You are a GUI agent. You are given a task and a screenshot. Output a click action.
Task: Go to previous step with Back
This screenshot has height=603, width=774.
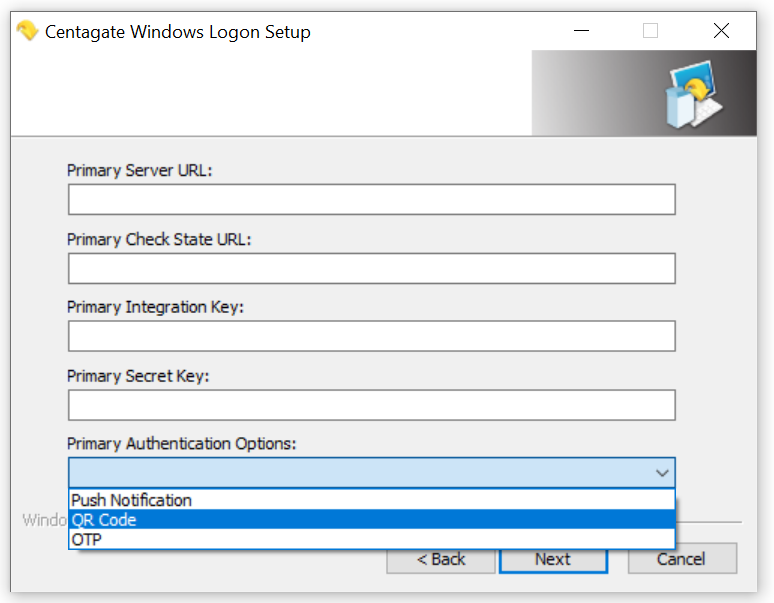[441, 559]
